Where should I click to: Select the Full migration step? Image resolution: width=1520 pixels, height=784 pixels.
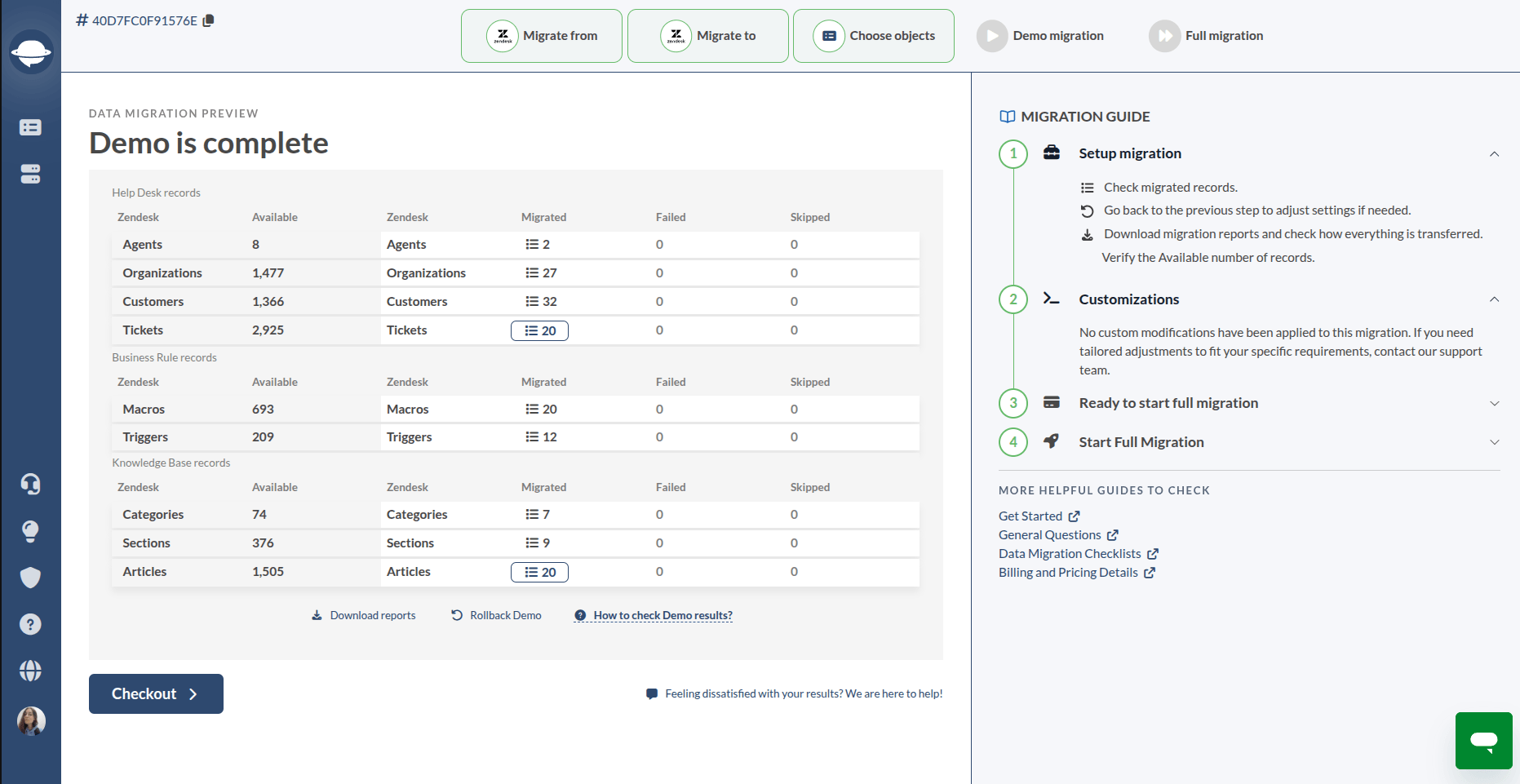(1206, 36)
